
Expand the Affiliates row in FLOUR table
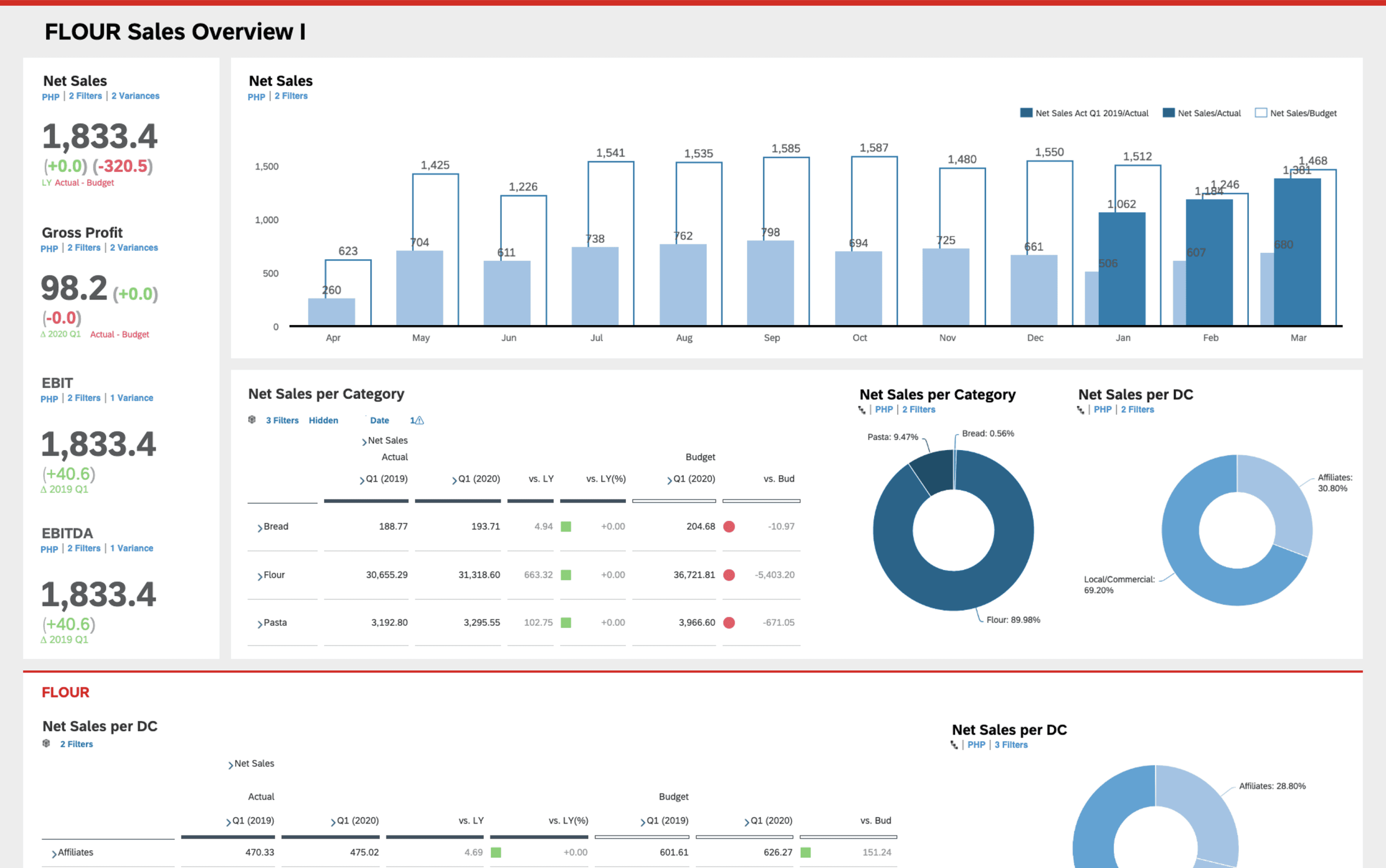coord(54,854)
